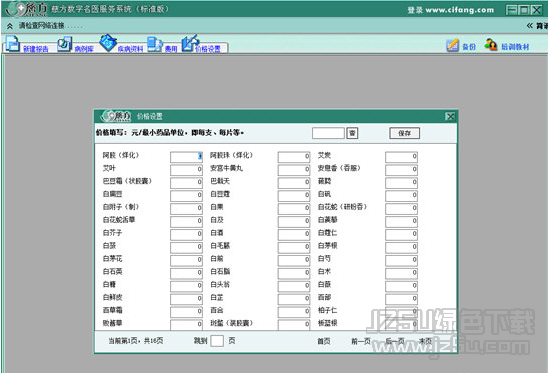
Task: Go to 首页 first page
Action: 324,341
